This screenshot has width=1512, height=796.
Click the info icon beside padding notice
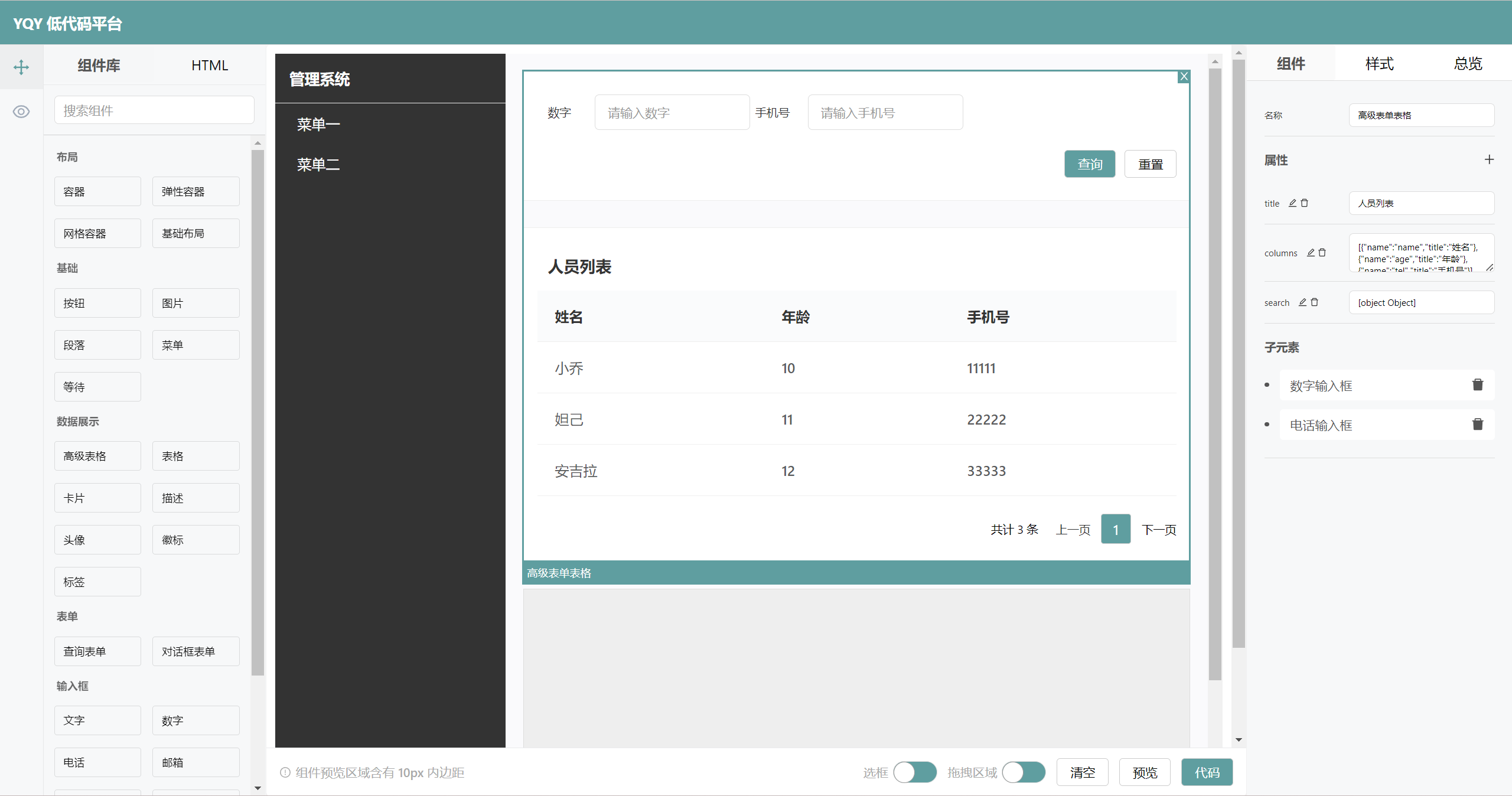[285, 772]
